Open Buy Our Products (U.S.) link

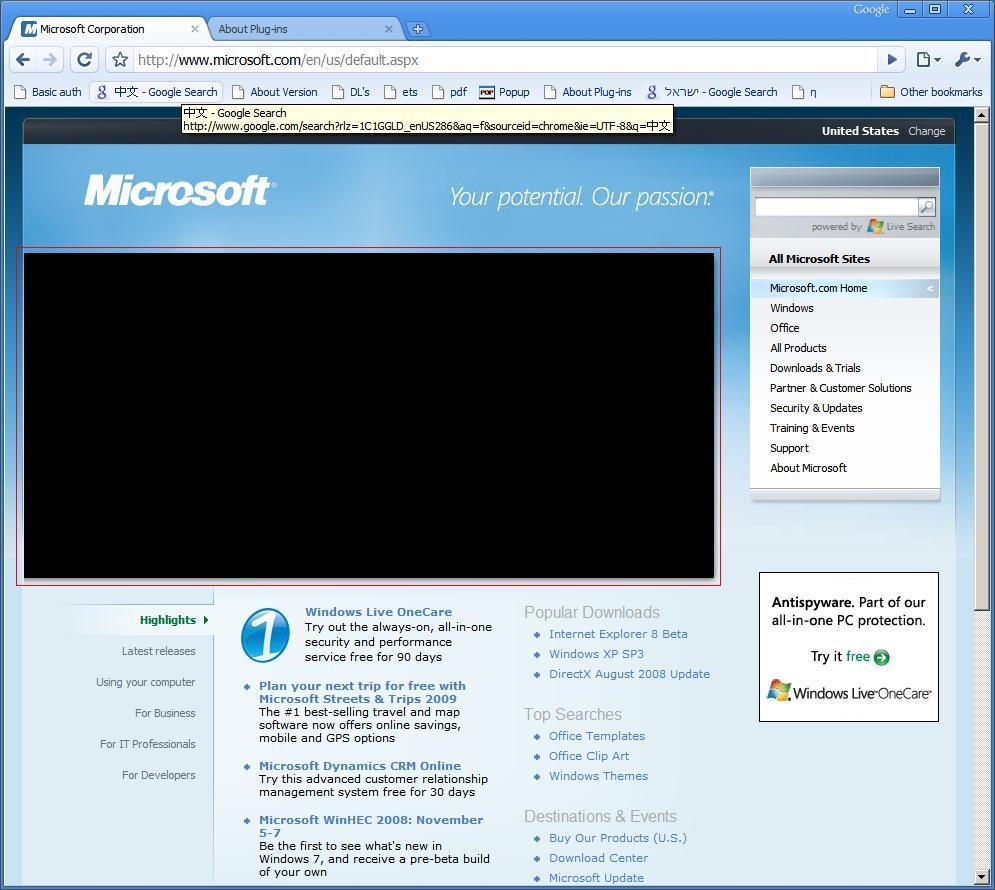(x=617, y=838)
